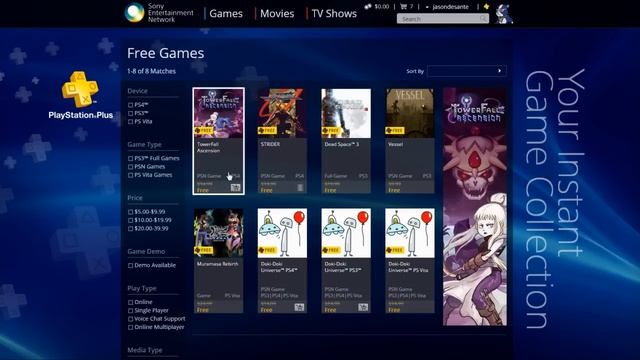640x360 pixels.
Task: Check the $10.00-$19.99 price filter
Action: tap(131, 220)
